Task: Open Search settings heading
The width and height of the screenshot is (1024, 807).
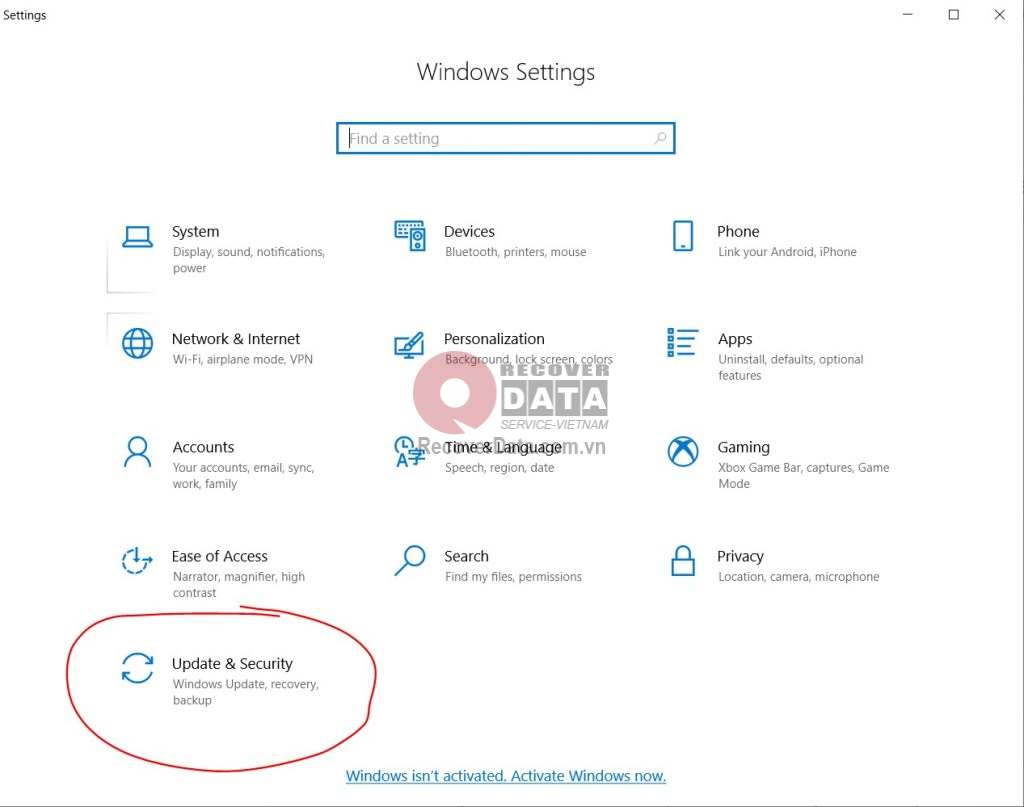Action: [466, 556]
